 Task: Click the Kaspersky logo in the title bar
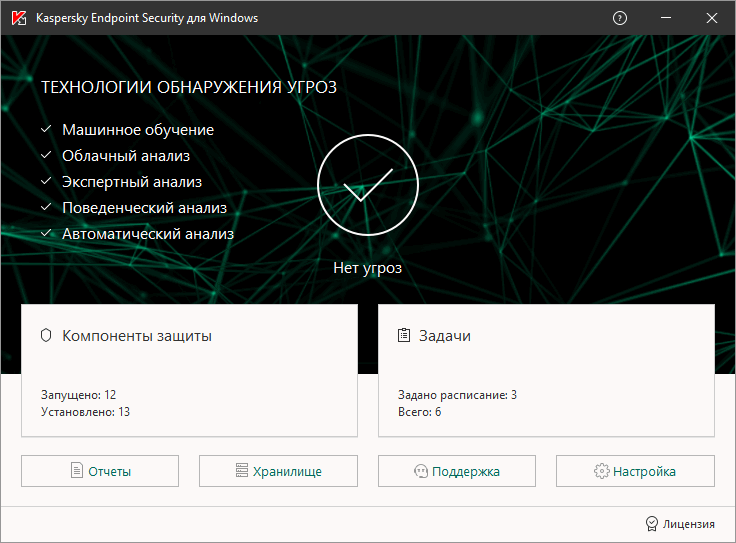19,18
